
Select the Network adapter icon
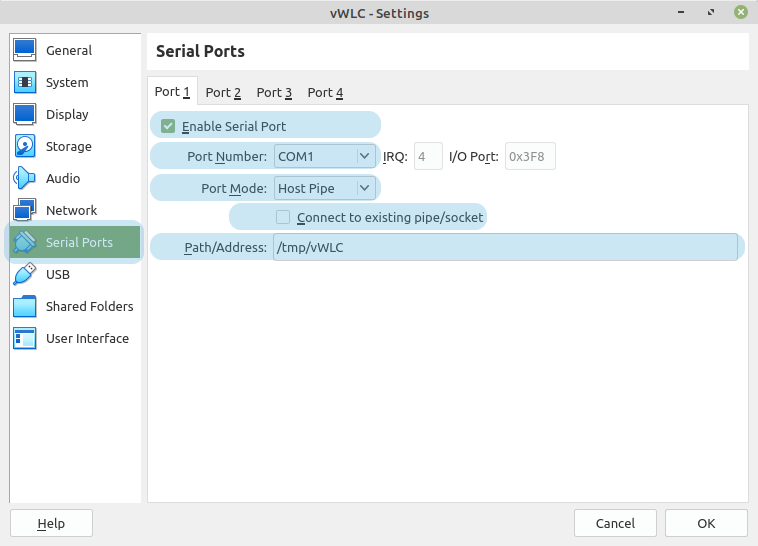click(x=25, y=210)
